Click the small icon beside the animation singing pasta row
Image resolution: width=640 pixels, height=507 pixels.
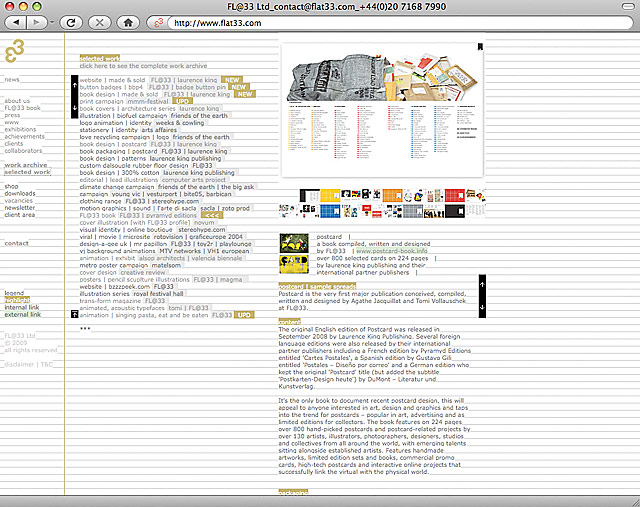tap(74, 314)
